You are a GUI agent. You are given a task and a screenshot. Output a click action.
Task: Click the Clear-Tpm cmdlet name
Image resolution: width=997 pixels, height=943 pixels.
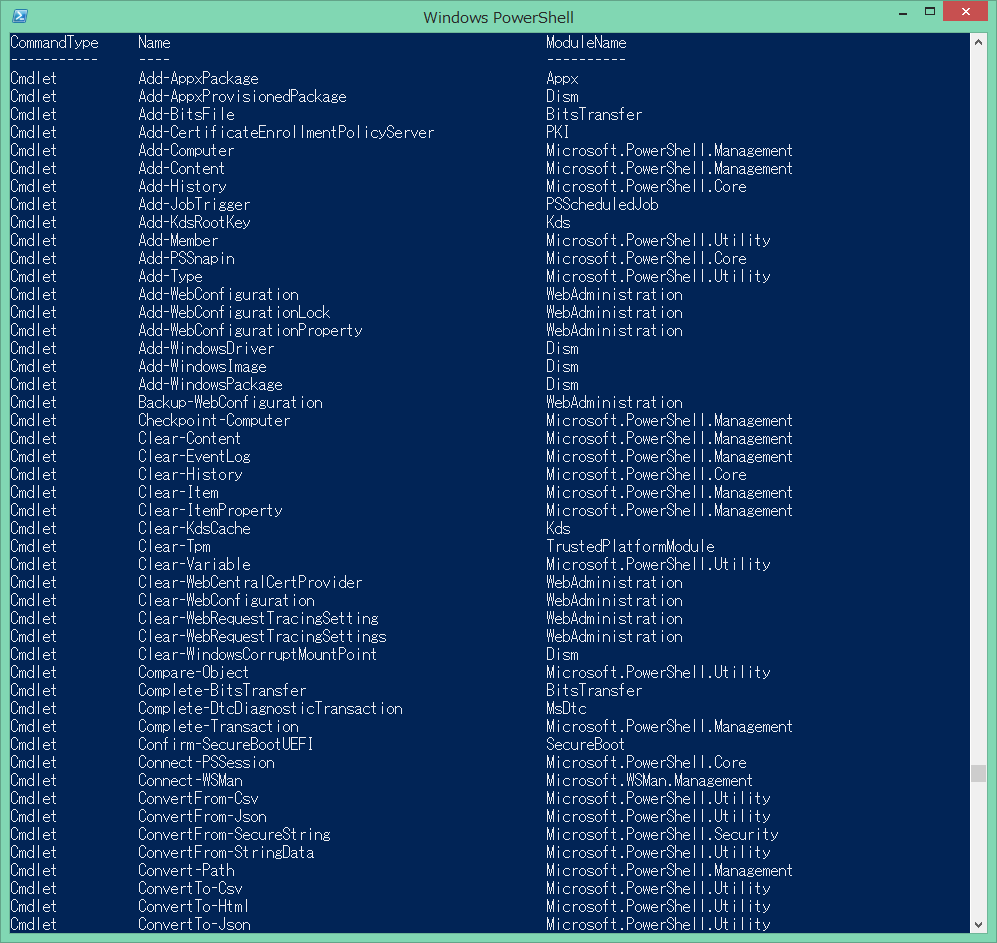pyautogui.click(x=174, y=547)
